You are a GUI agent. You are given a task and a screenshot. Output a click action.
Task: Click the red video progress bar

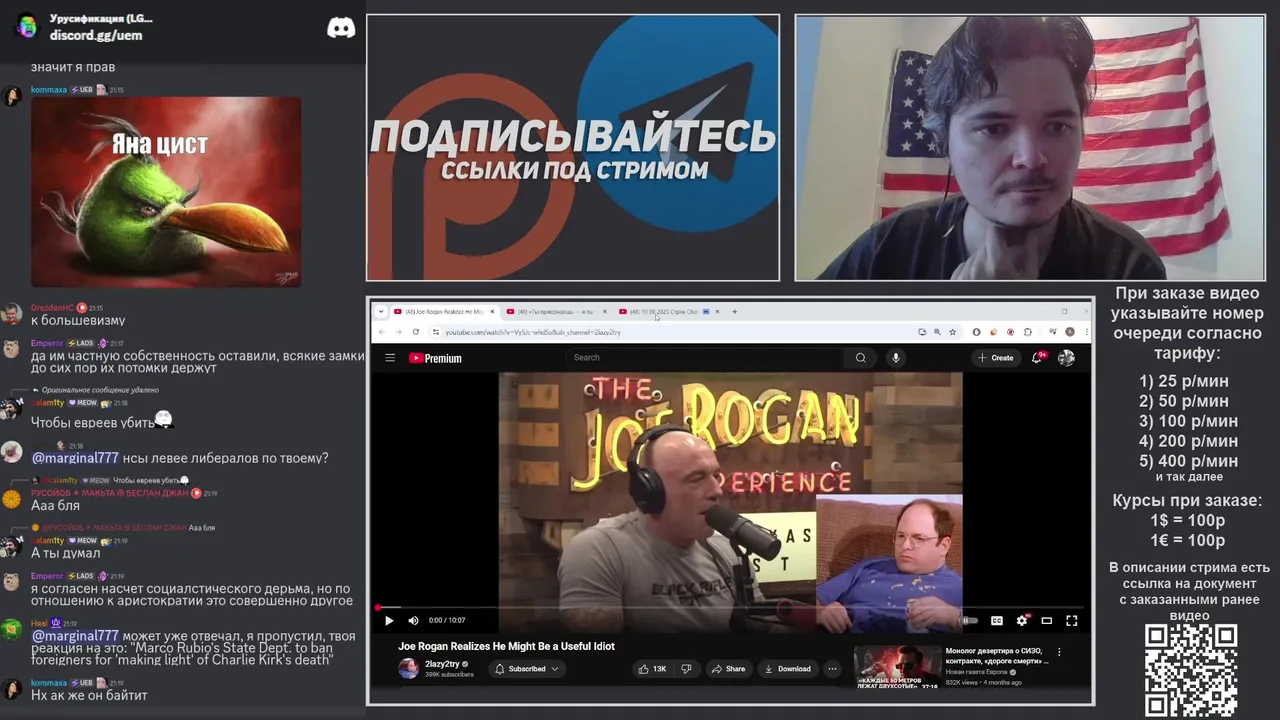730,607
